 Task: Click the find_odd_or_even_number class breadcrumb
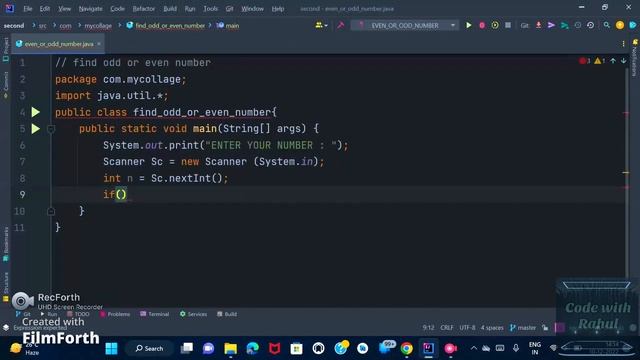(x=166, y=25)
